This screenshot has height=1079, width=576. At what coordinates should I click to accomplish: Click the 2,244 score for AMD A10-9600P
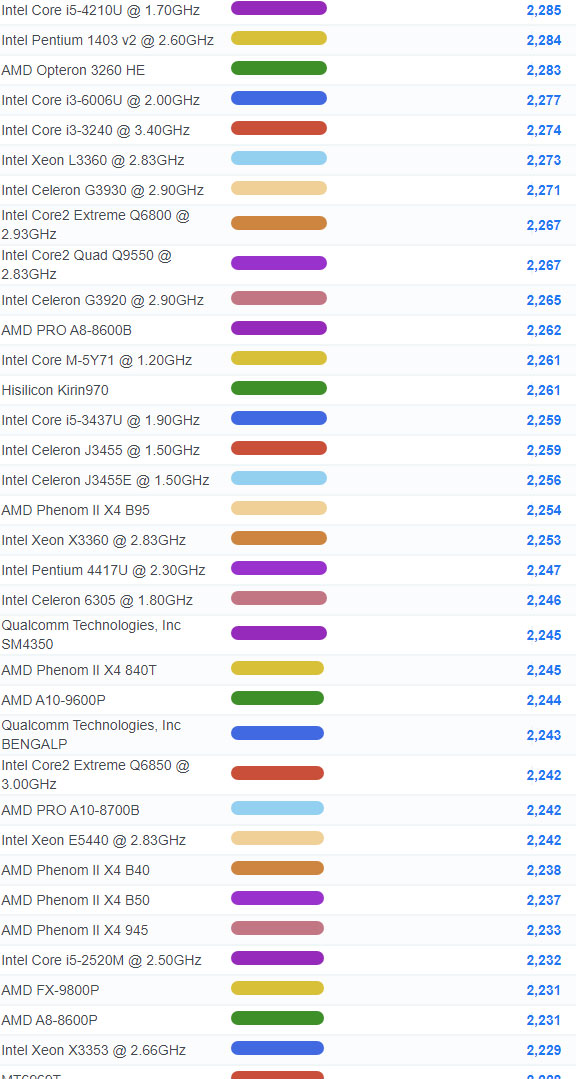[544, 700]
